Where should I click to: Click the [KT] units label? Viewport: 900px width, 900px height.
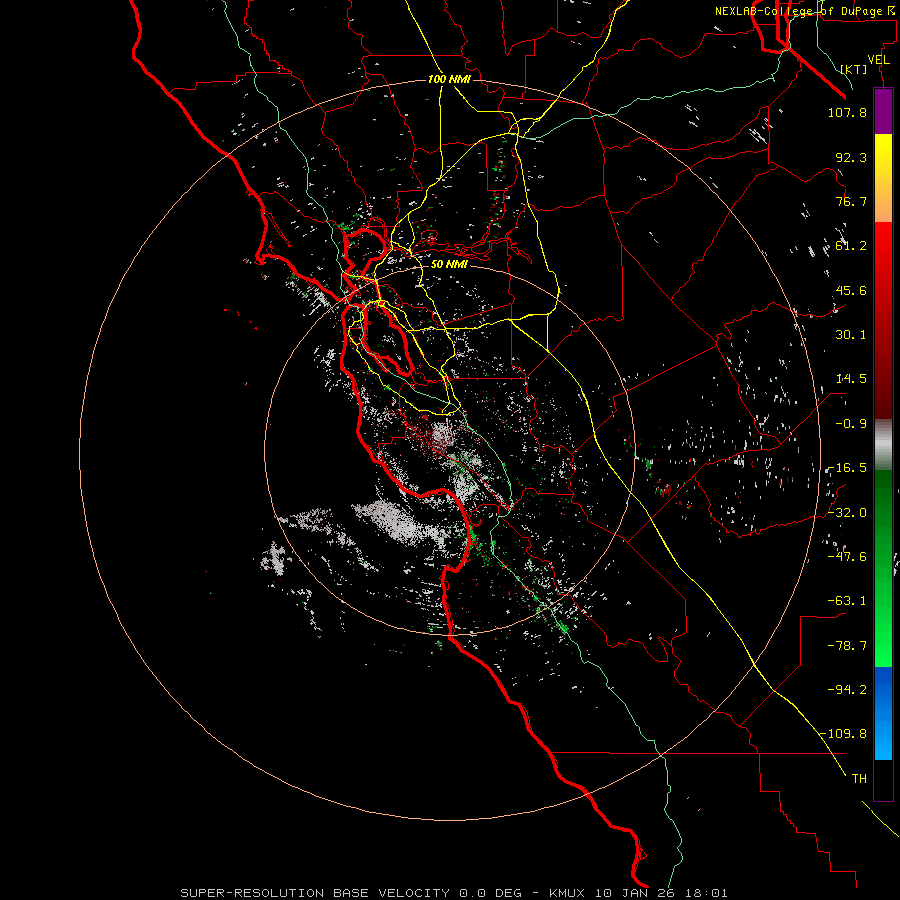854,69
